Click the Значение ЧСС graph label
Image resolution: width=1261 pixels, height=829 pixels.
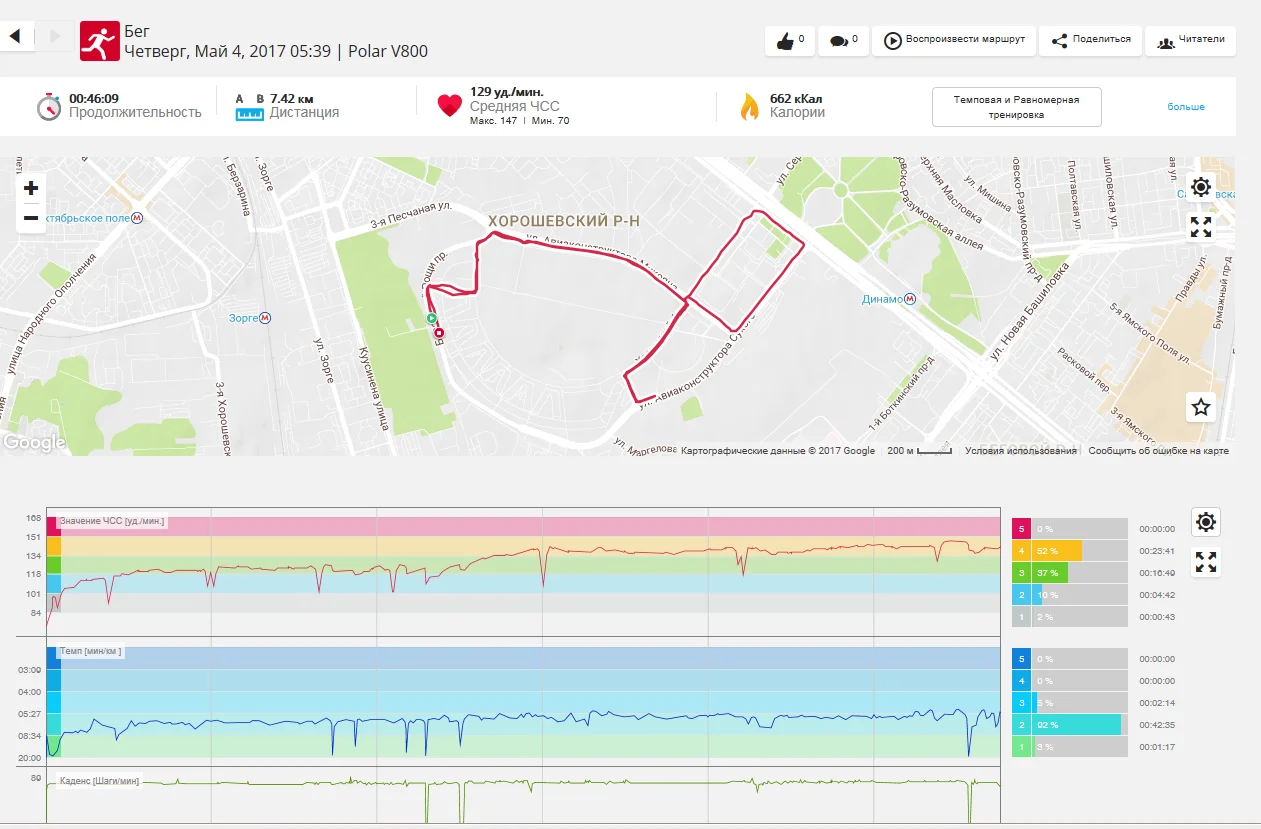click(112, 521)
